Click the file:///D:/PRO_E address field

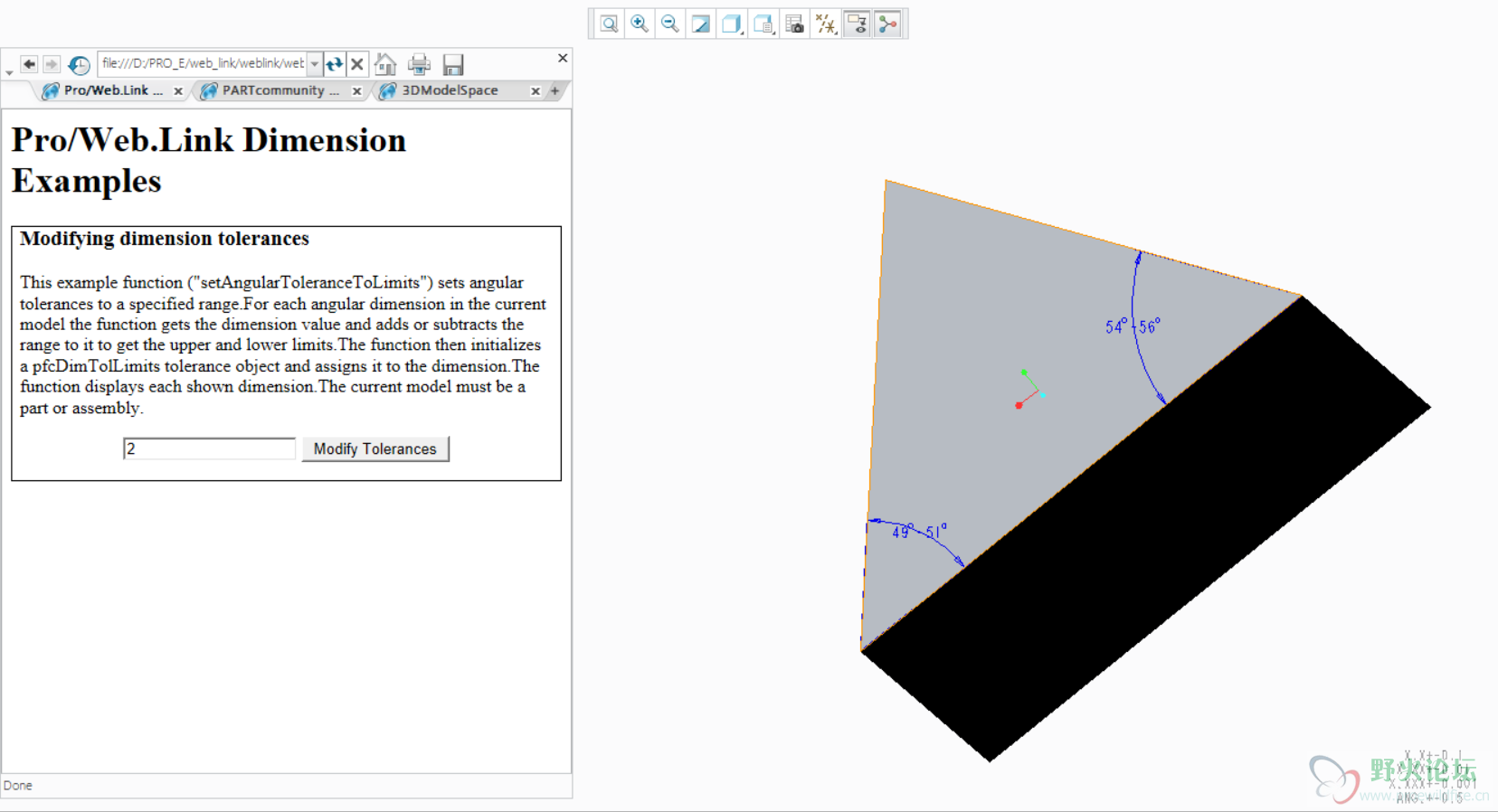click(x=203, y=63)
